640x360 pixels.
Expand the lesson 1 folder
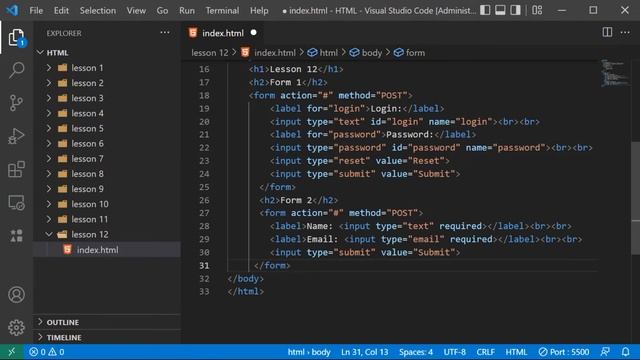click(49, 68)
